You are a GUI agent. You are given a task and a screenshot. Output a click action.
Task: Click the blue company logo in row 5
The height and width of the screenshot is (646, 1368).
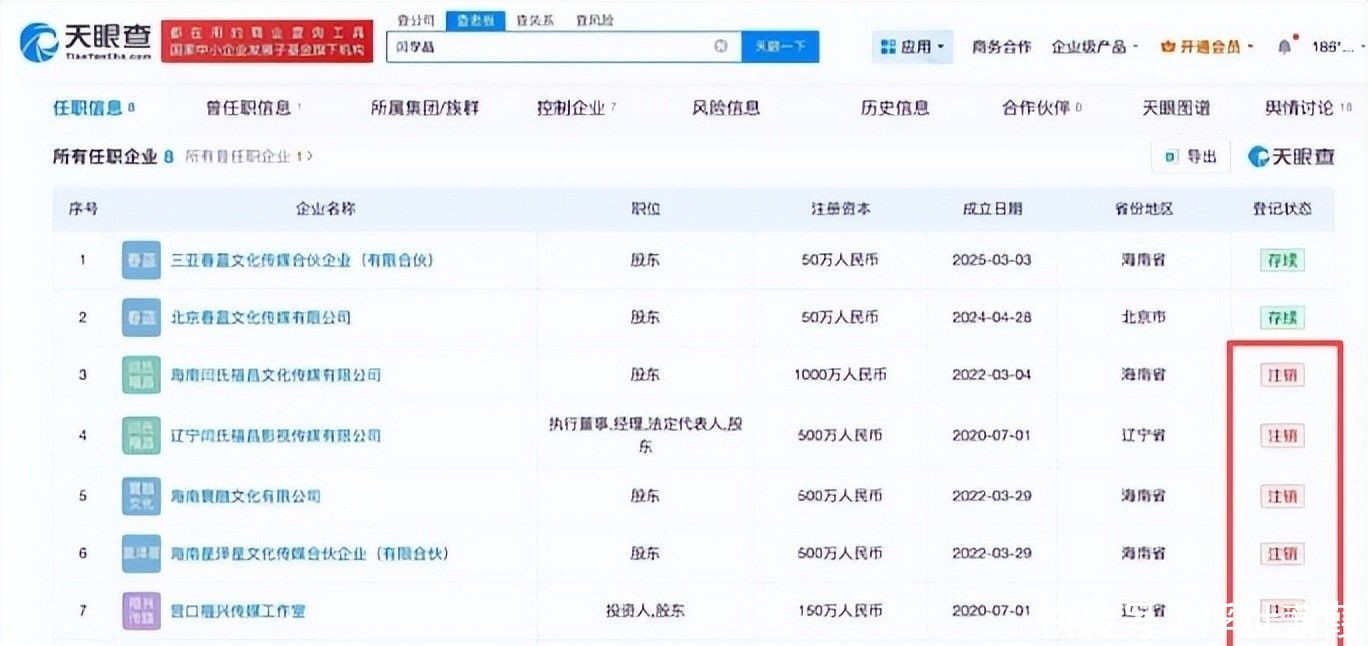click(x=141, y=496)
